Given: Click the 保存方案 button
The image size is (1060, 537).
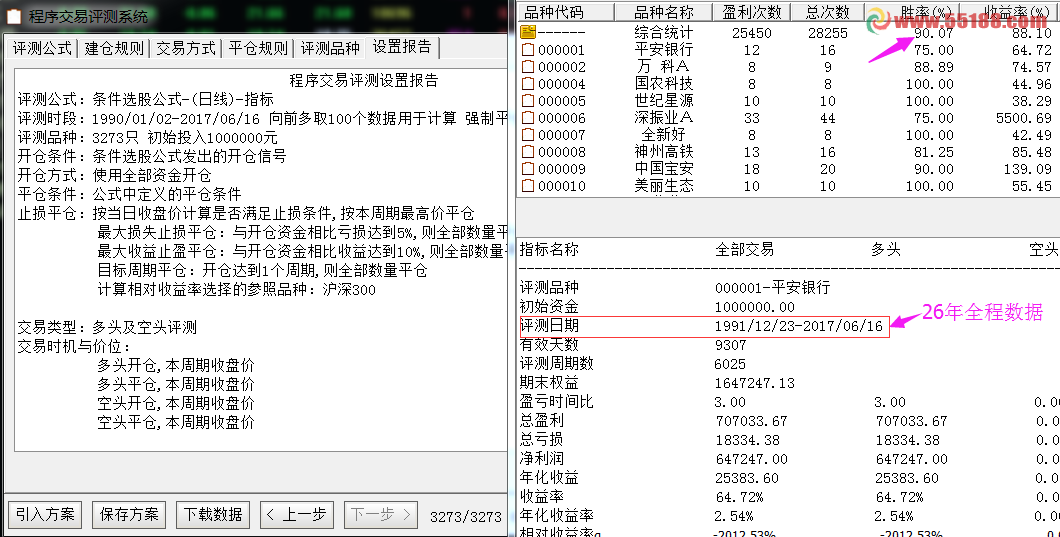Looking at the screenshot, I should pyautogui.click(x=129, y=515).
